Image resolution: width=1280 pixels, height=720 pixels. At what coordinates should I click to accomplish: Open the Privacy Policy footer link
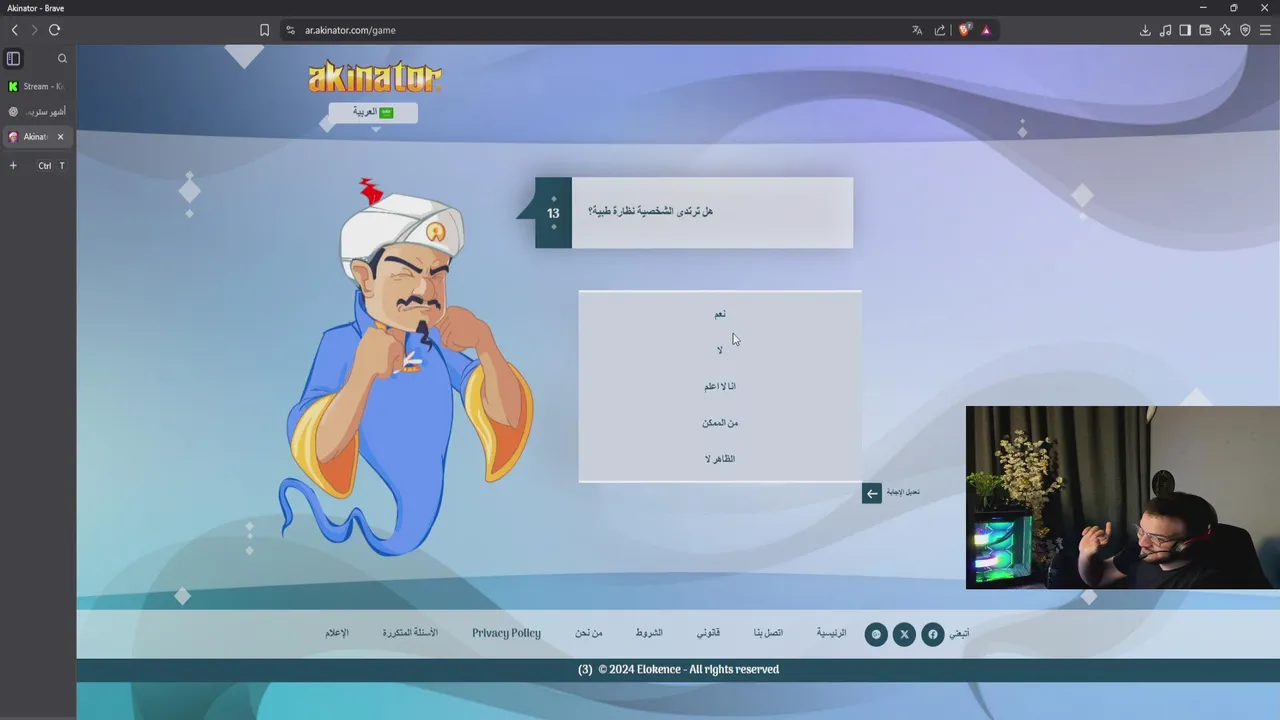(506, 633)
